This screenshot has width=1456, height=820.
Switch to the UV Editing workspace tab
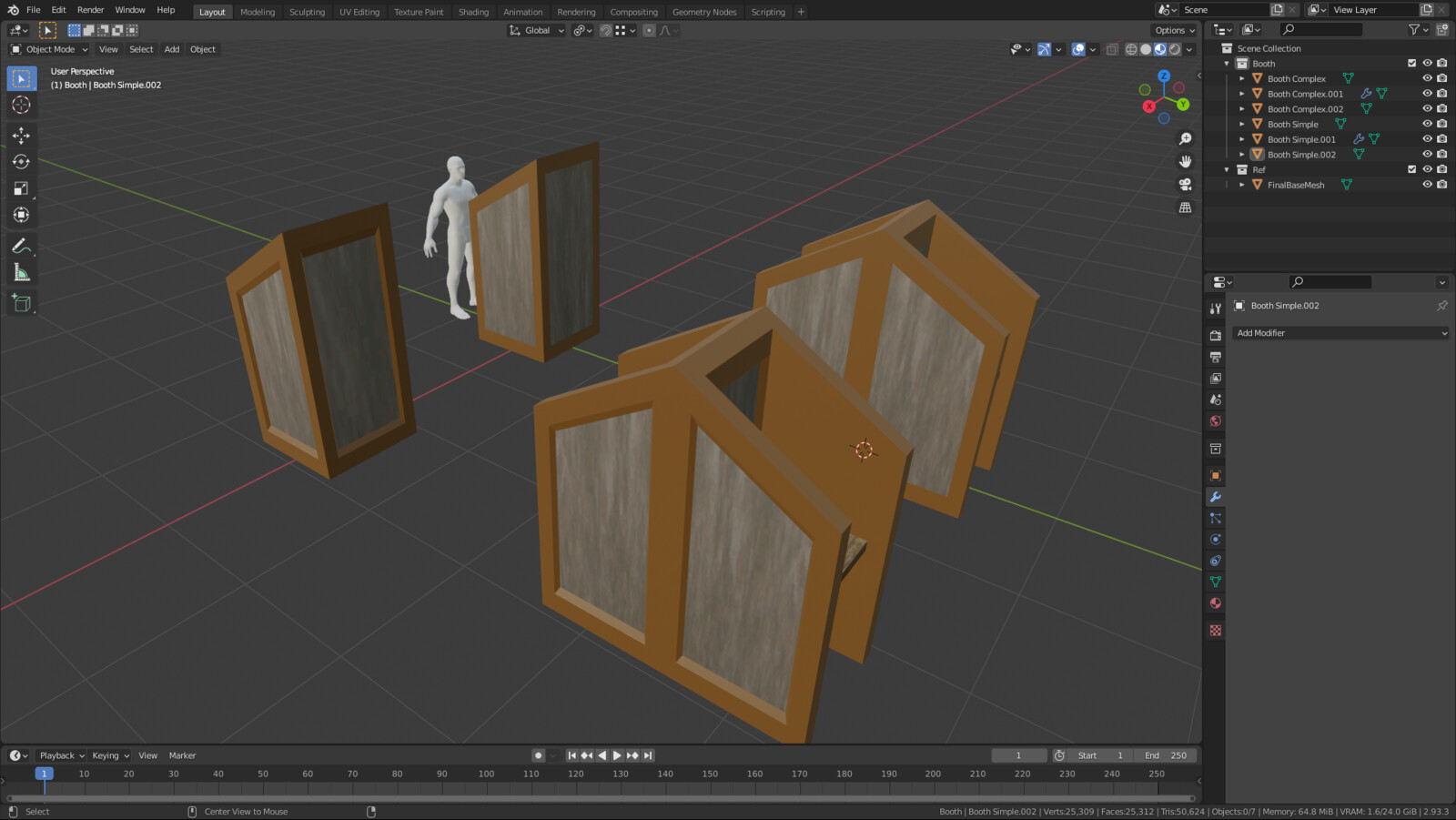359,12
